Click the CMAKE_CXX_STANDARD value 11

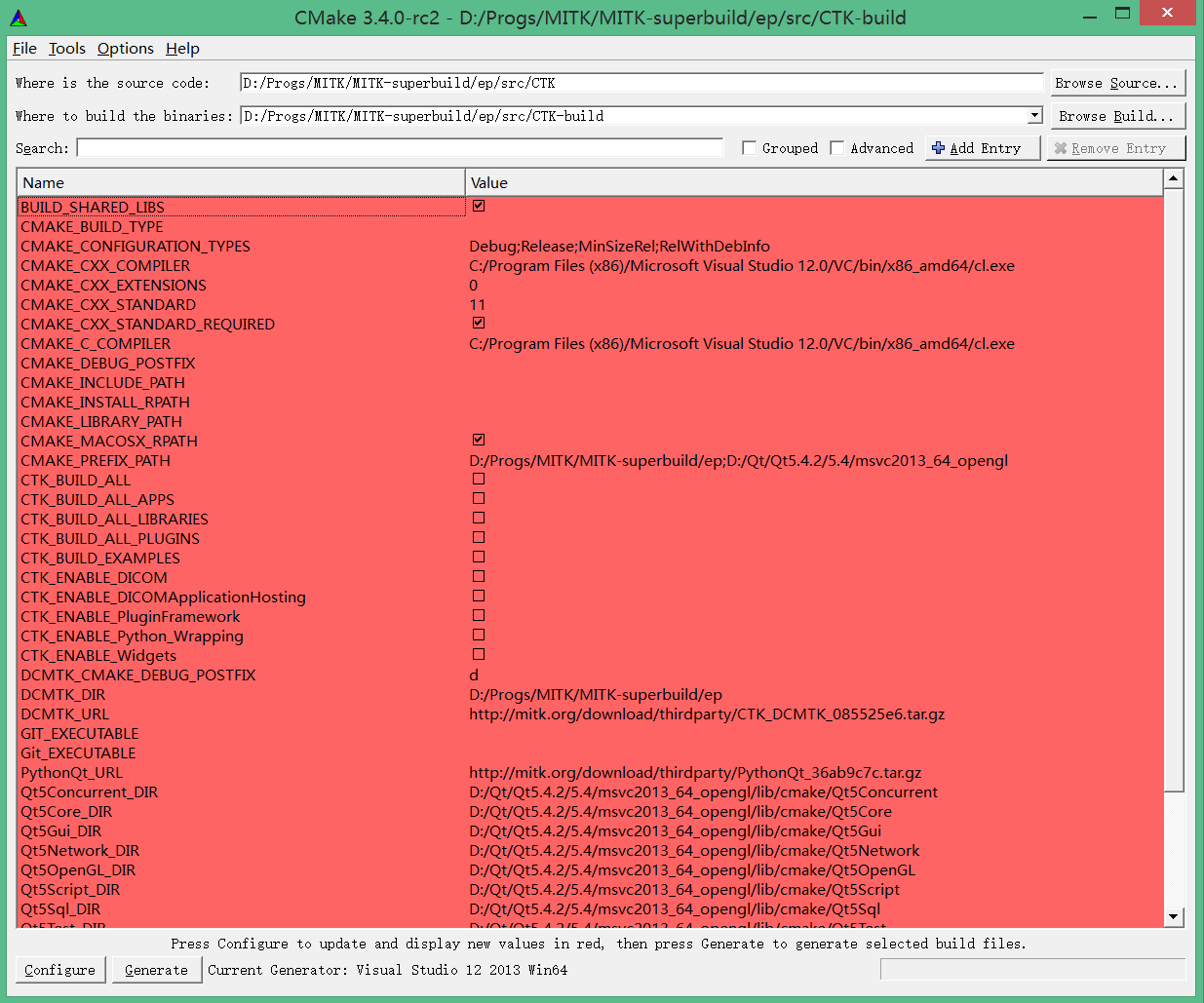coord(477,304)
